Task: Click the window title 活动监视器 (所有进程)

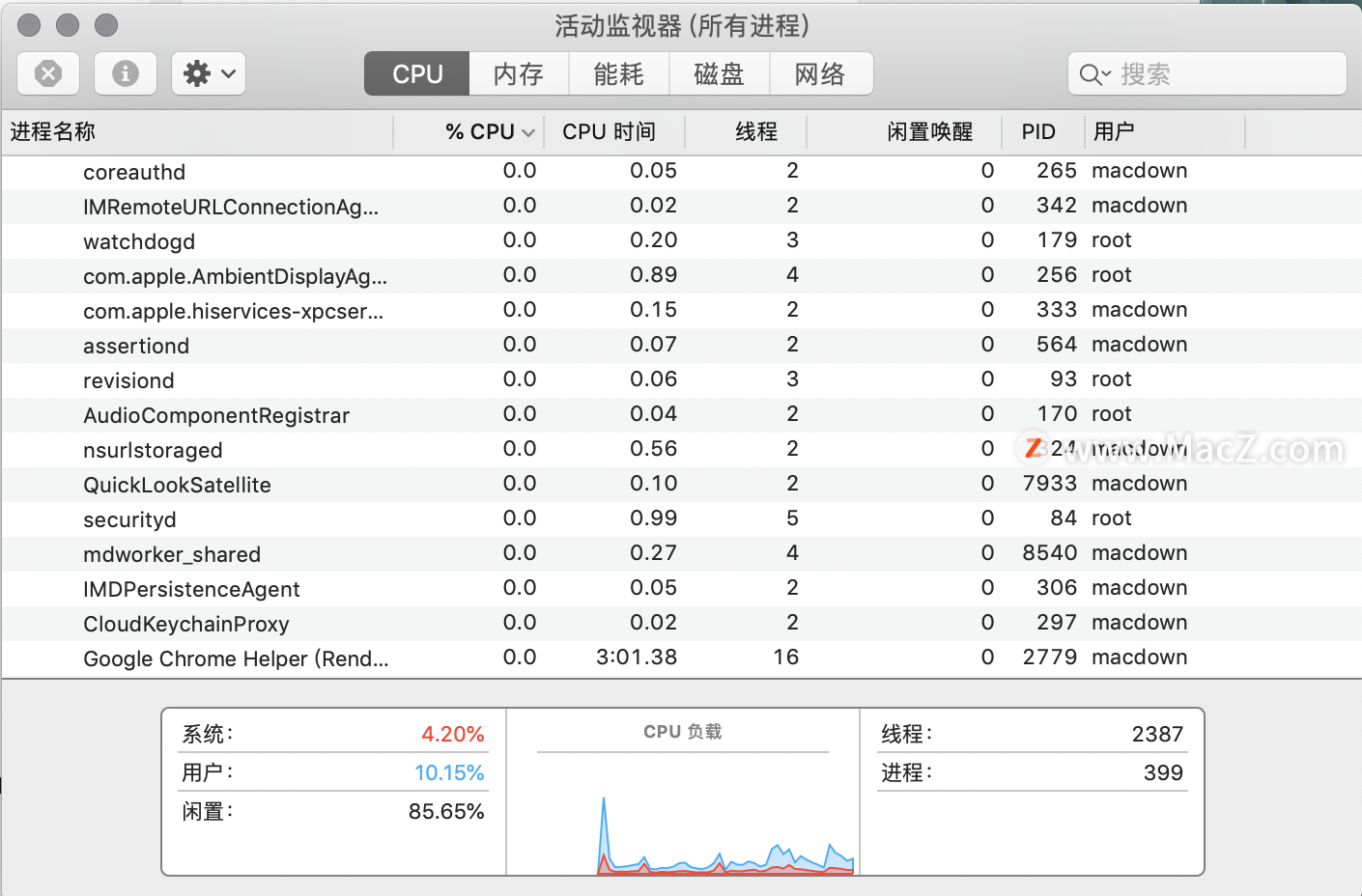Action: [682, 26]
